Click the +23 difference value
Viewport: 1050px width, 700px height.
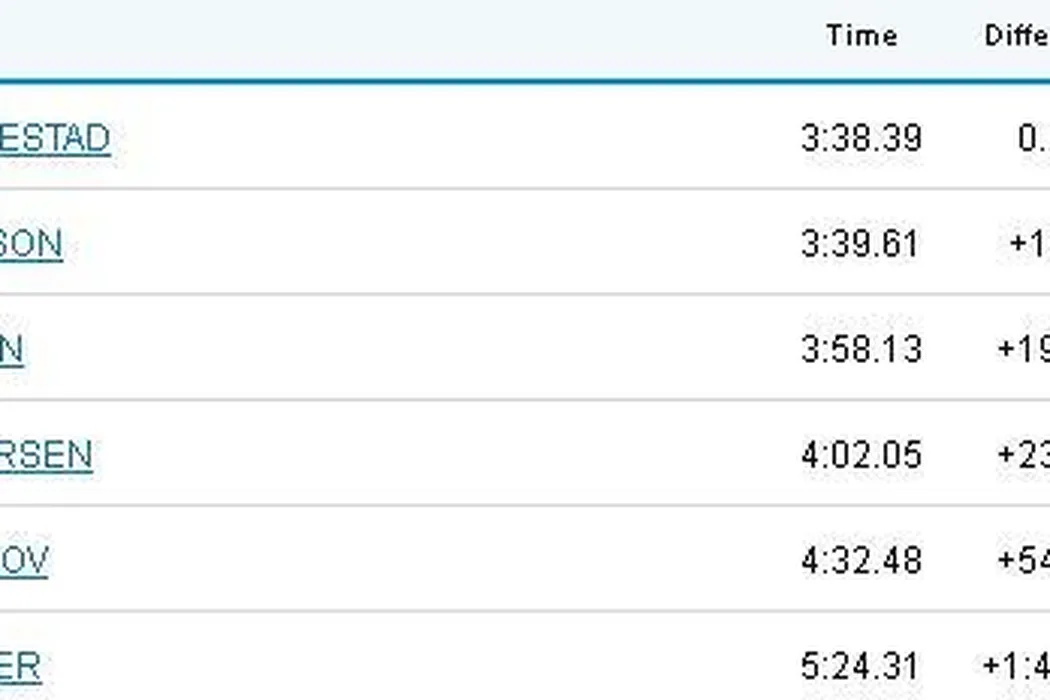1023,456
